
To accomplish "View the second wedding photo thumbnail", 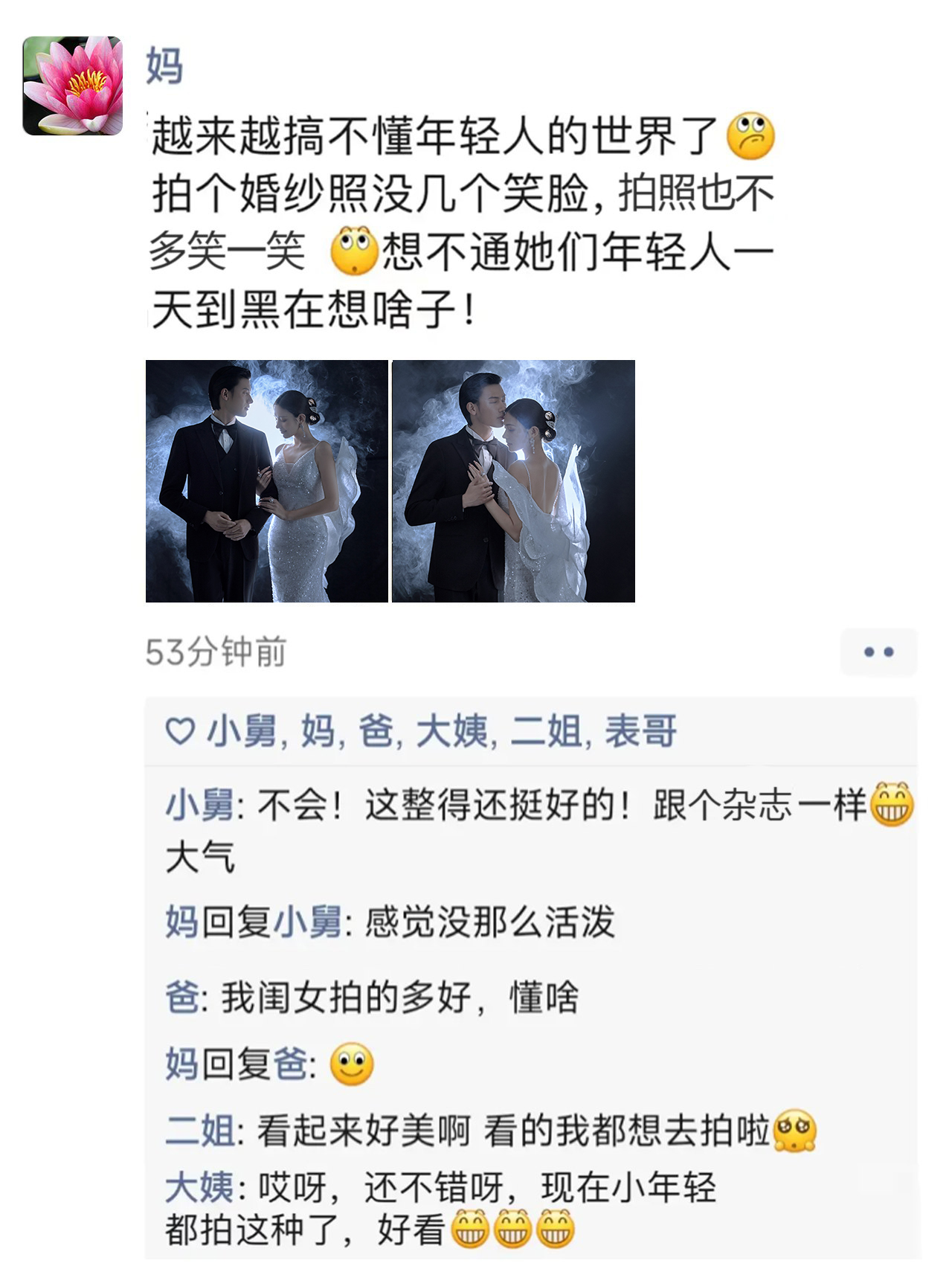I will (514, 481).
